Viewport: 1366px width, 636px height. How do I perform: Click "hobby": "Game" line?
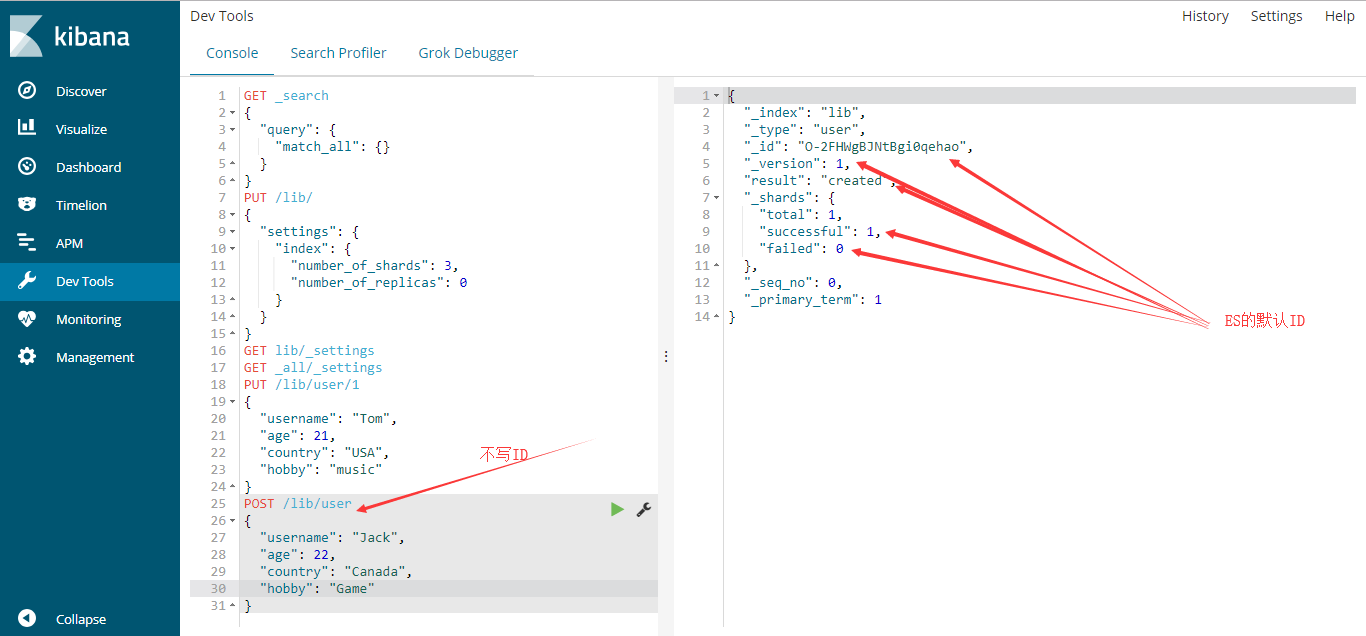(317, 589)
